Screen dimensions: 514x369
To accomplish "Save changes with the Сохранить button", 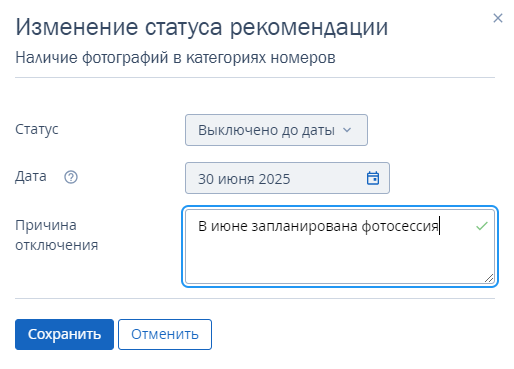I will click(x=64, y=334).
